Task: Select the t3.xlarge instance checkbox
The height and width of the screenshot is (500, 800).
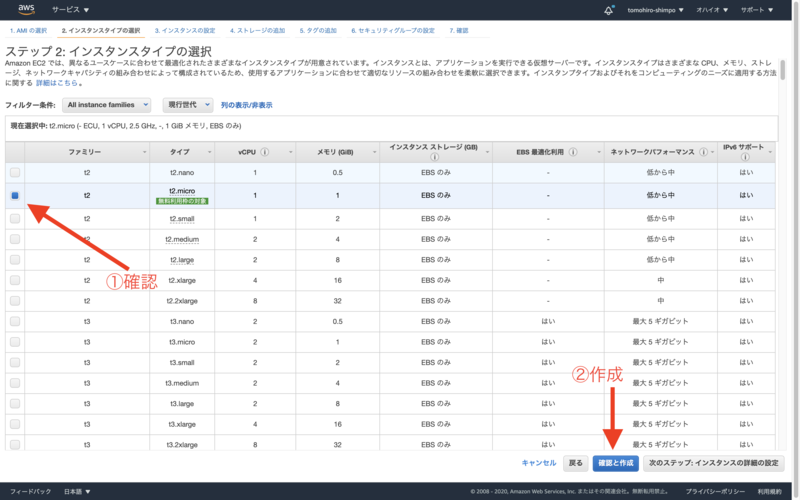Action: point(15,424)
